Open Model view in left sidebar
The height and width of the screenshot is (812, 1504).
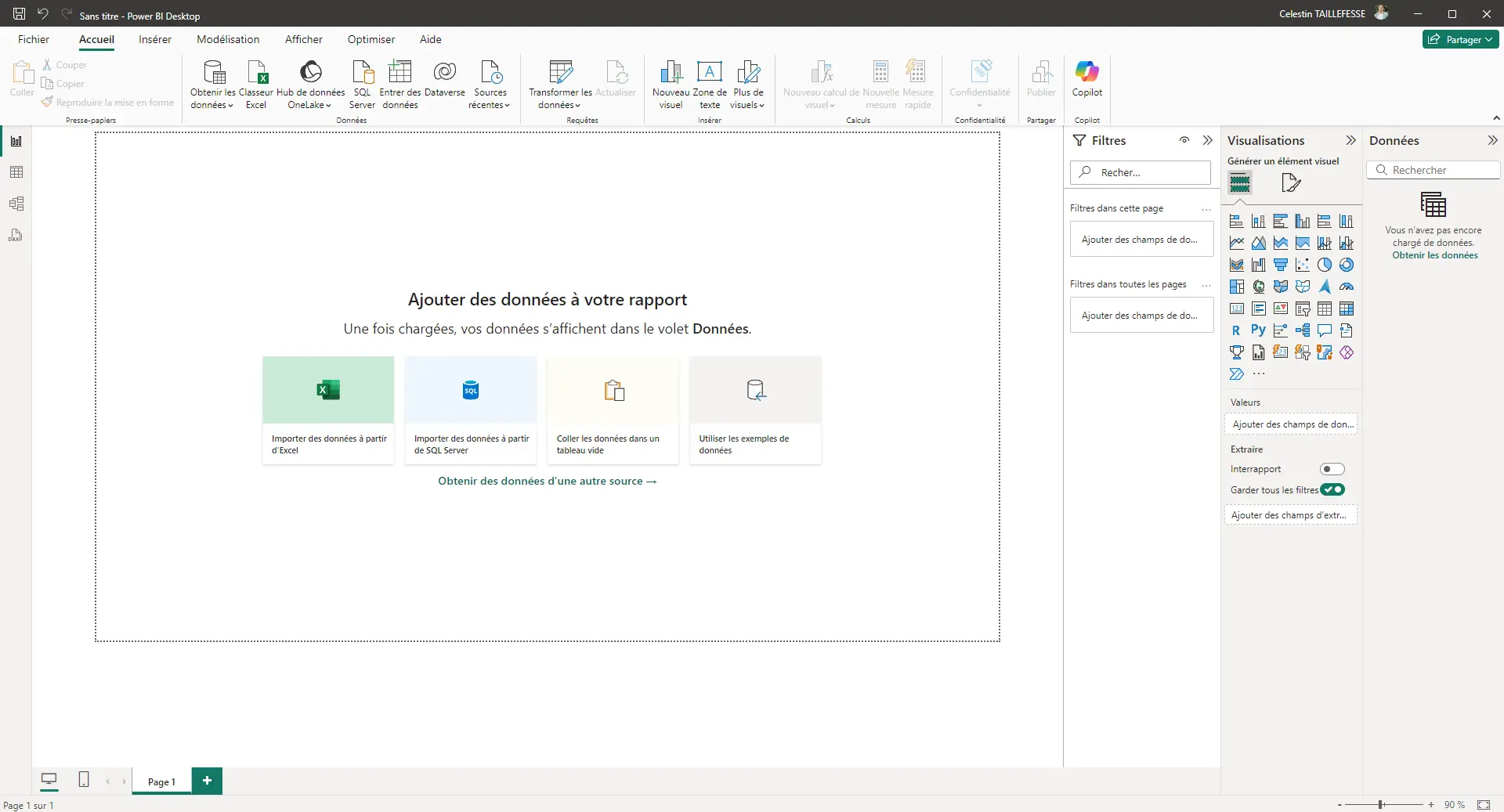click(16, 204)
